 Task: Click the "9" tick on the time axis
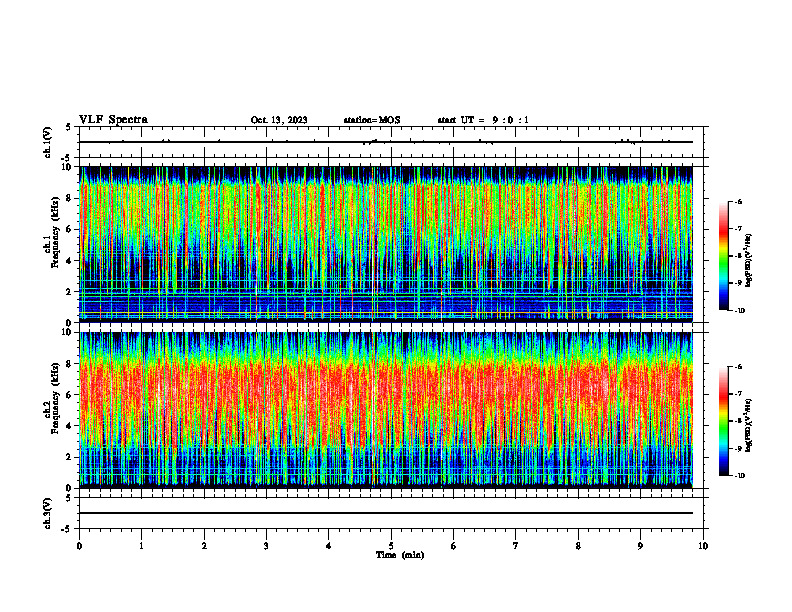(x=640, y=546)
